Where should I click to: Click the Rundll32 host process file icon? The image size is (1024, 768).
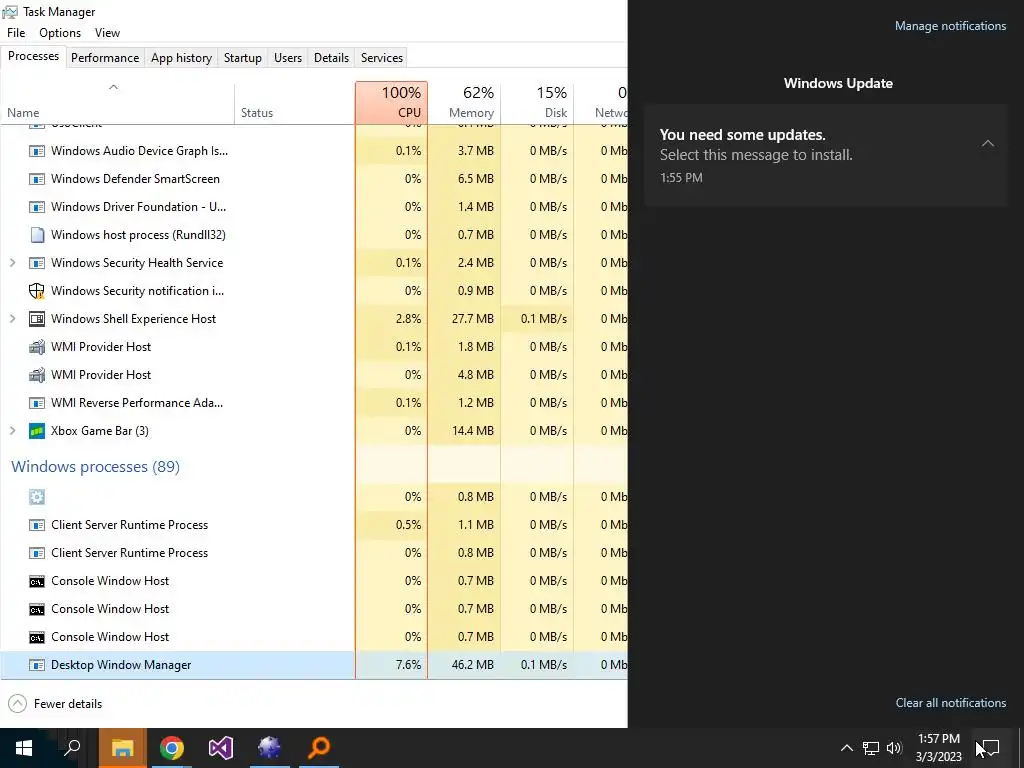coord(37,235)
